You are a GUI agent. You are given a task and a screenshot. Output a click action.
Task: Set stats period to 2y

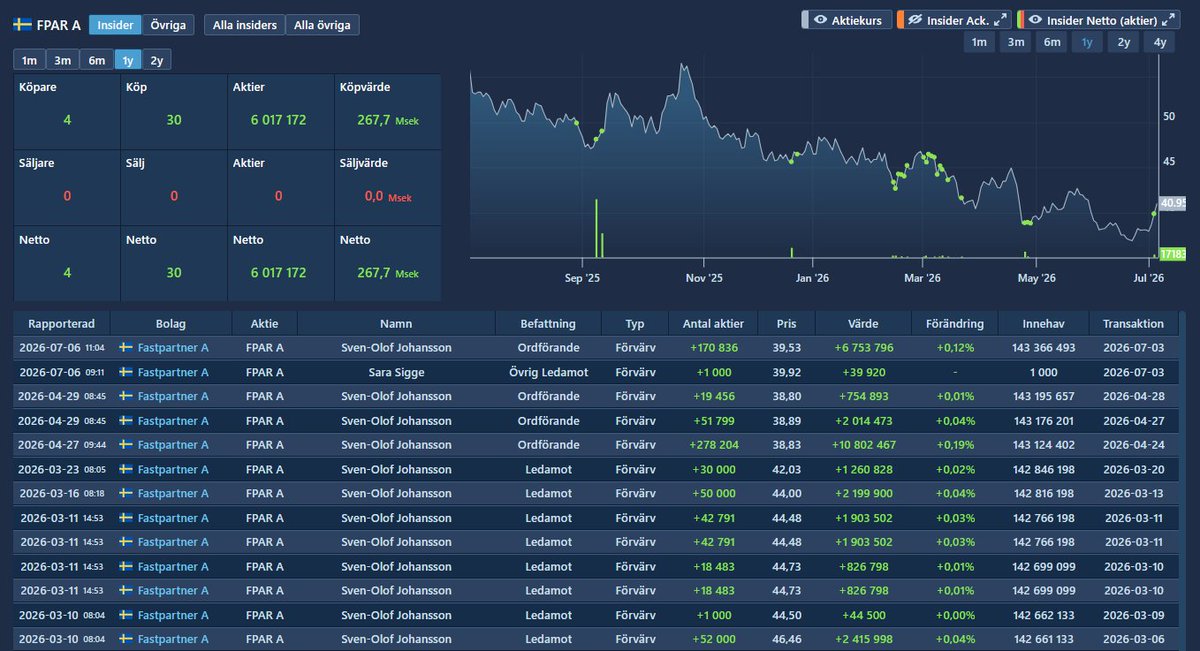point(156,60)
